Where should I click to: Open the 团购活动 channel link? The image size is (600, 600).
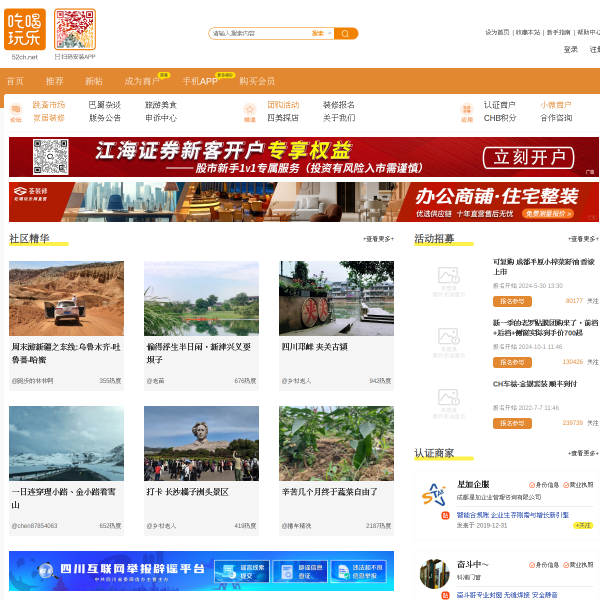(283, 105)
